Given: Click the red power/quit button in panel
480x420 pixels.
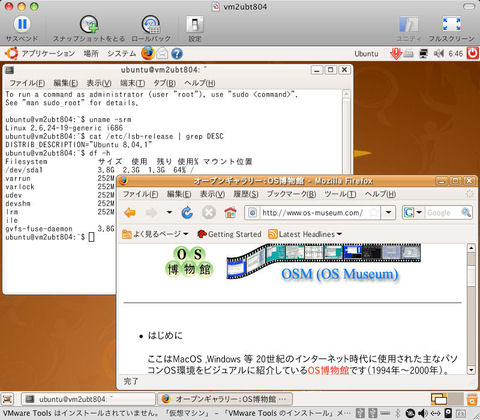Looking at the screenshot, I should (x=473, y=53).
